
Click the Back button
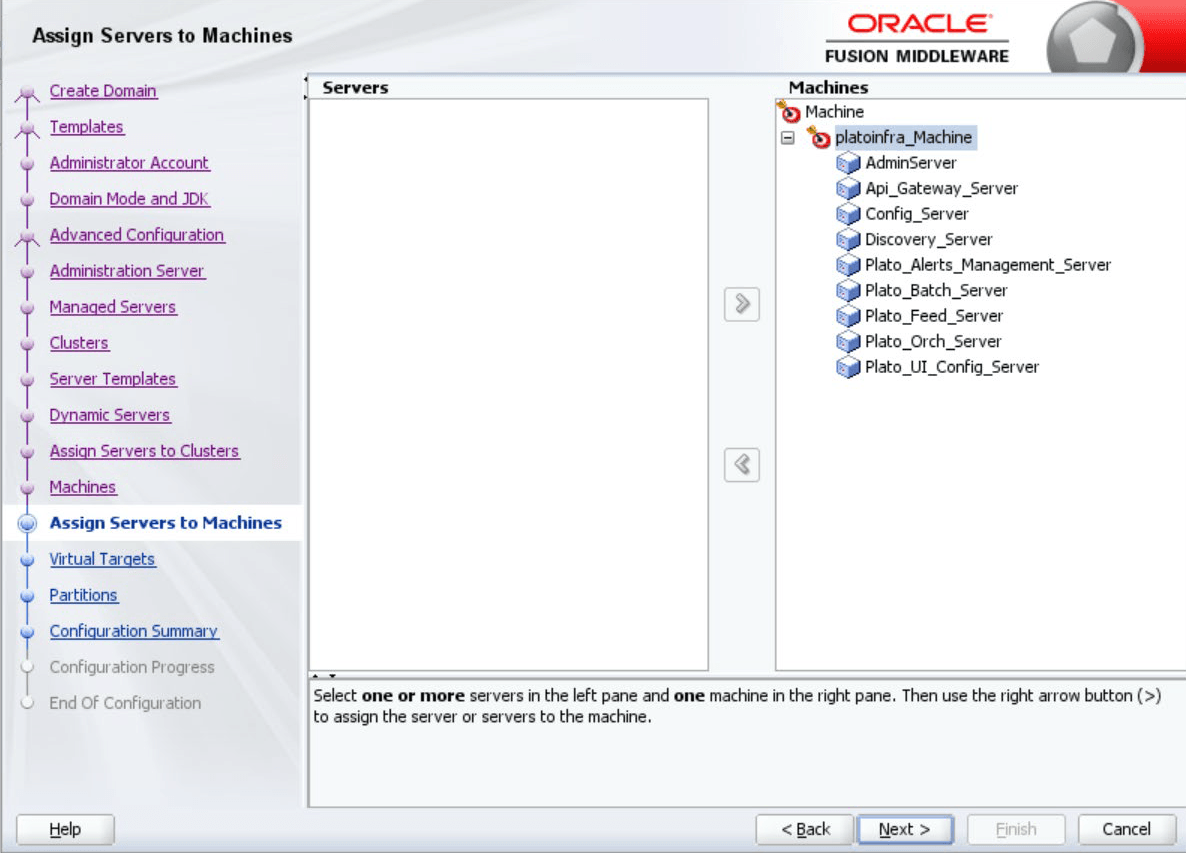pos(805,830)
